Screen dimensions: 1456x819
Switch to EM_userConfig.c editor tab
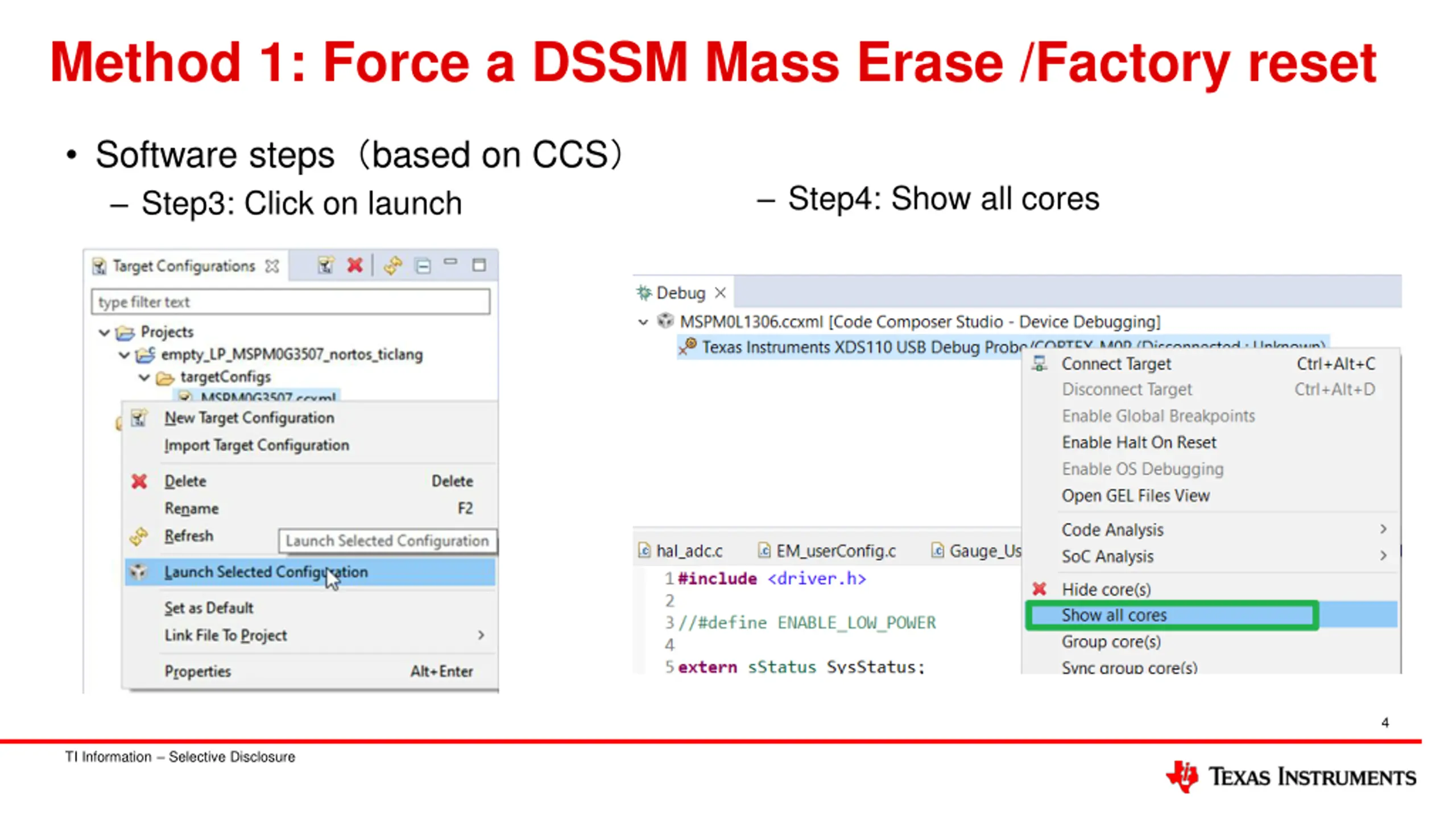point(836,551)
